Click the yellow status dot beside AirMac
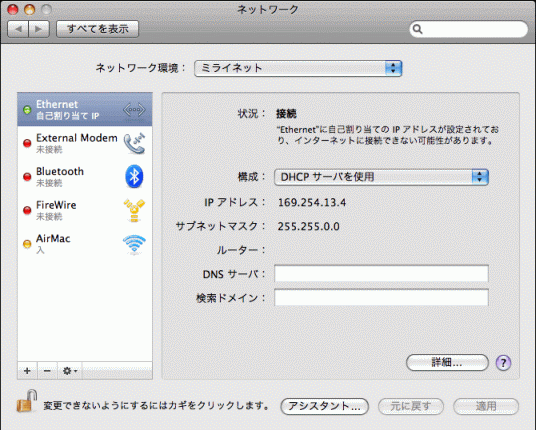The height and width of the screenshot is (430, 536). (x=27, y=244)
